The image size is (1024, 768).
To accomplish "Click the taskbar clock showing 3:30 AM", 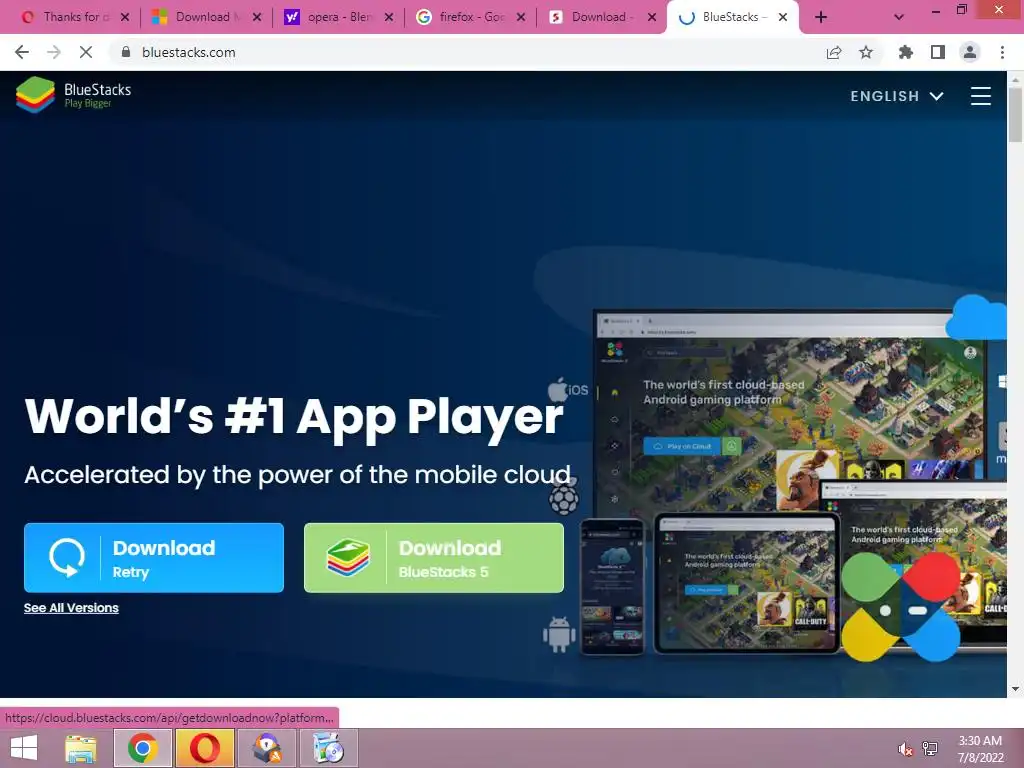I will (980, 749).
